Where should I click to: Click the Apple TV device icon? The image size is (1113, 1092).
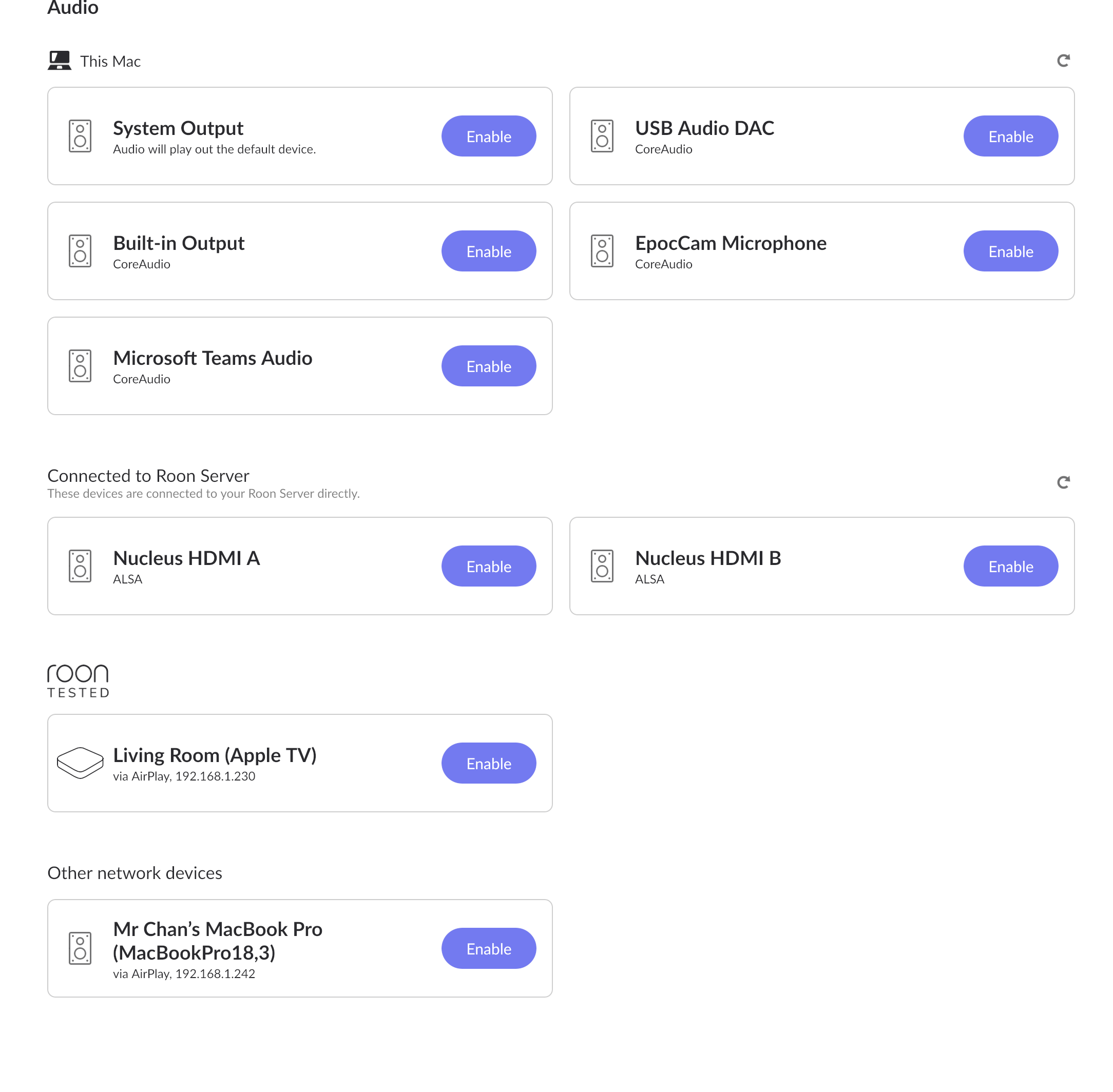(x=80, y=763)
